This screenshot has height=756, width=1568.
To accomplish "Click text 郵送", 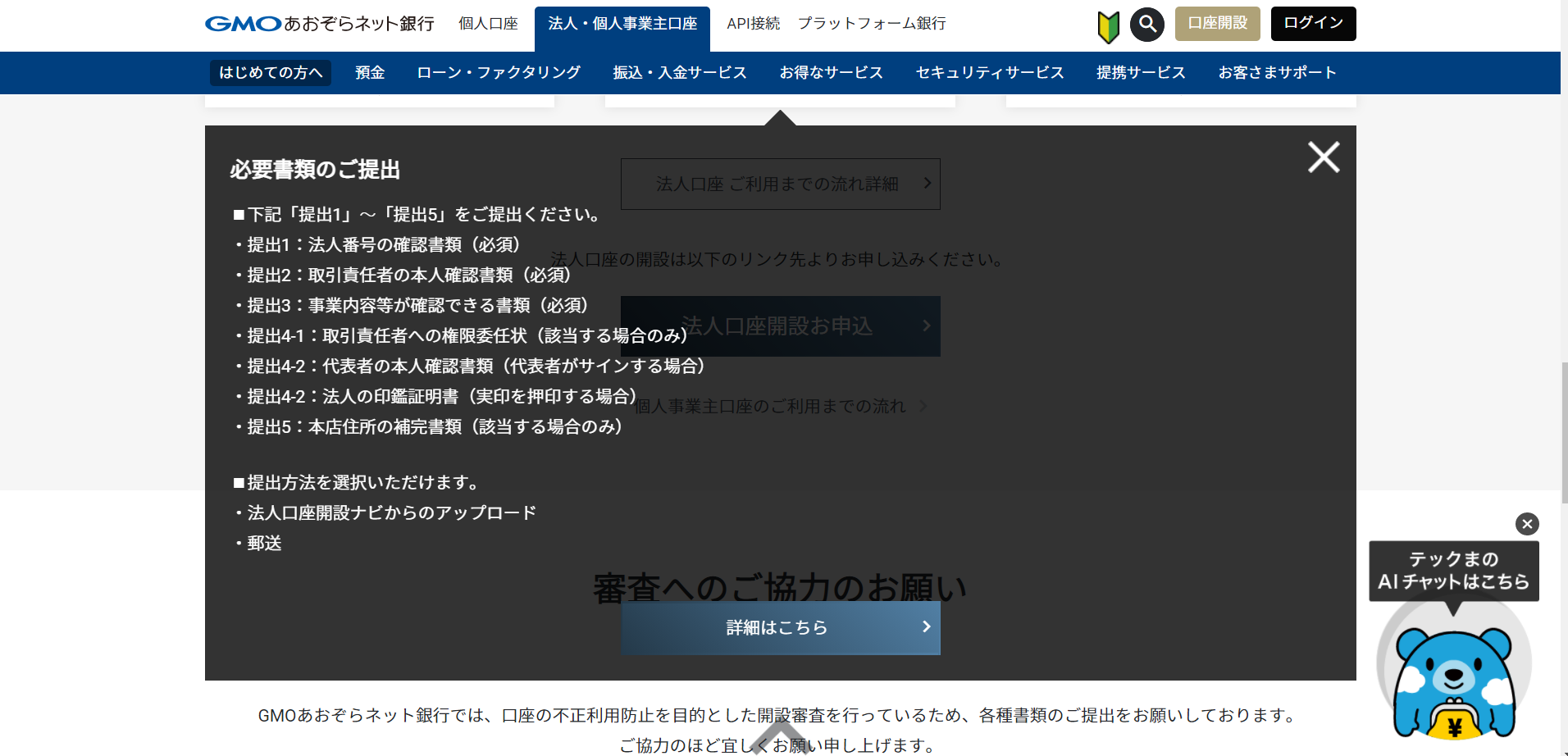I will click(x=264, y=544).
